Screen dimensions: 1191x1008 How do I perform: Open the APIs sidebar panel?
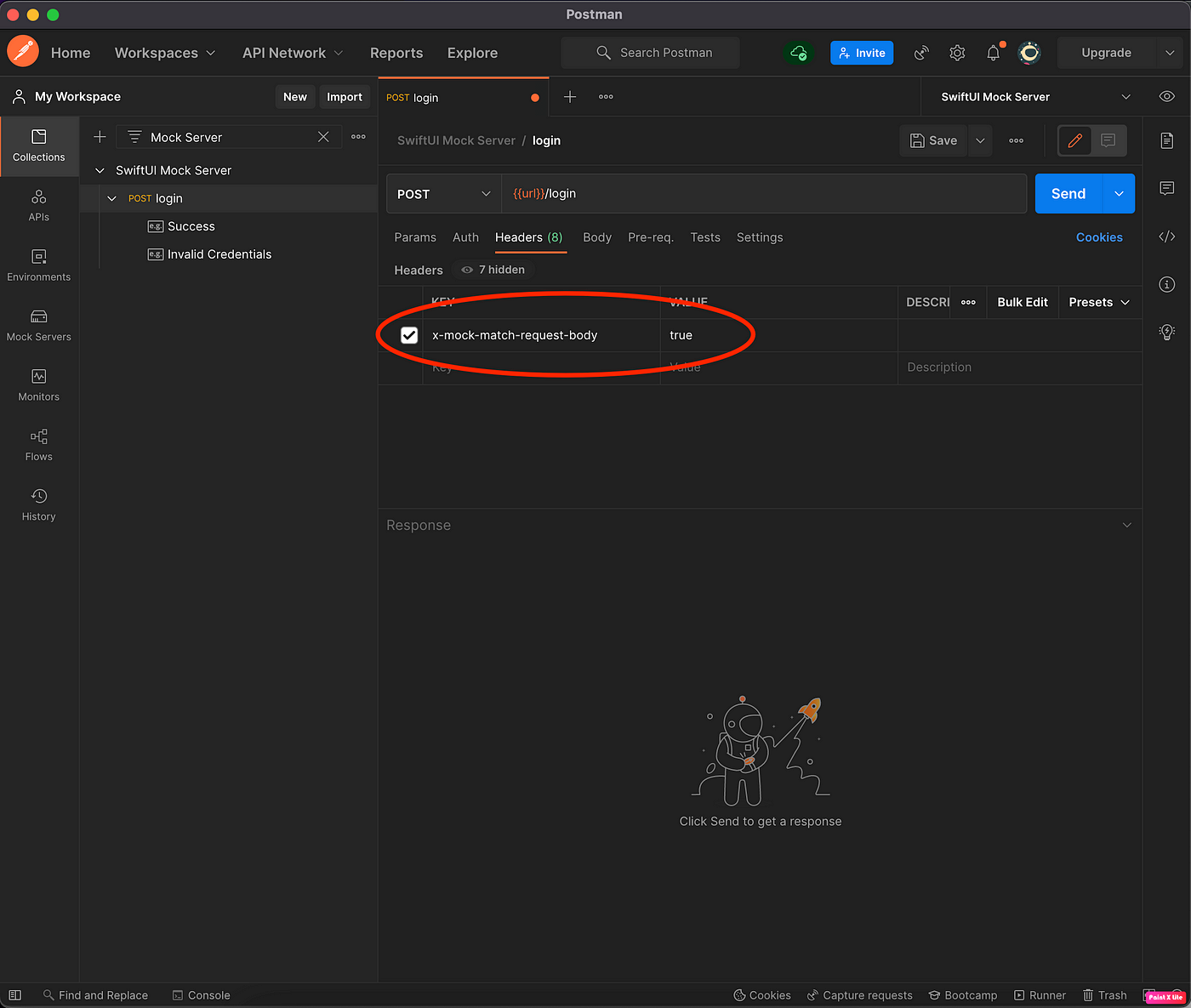39,206
